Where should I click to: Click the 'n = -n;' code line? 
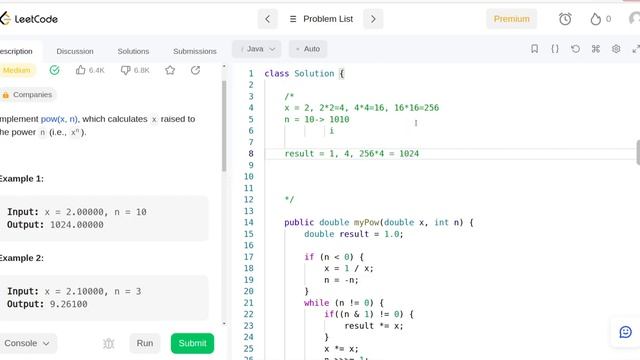(341, 280)
